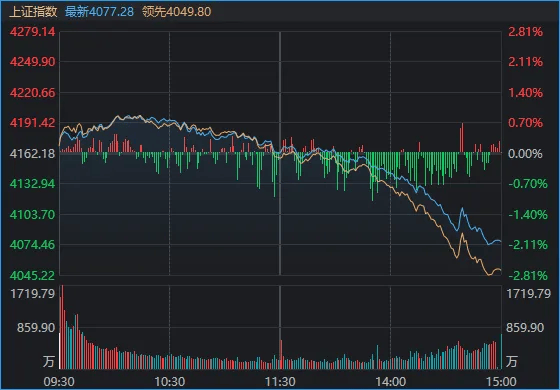Image resolution: width=560 pixels, height=390 pixels.
Task: Click the 15:00 time axis label
Action: (x=501, y=382)
